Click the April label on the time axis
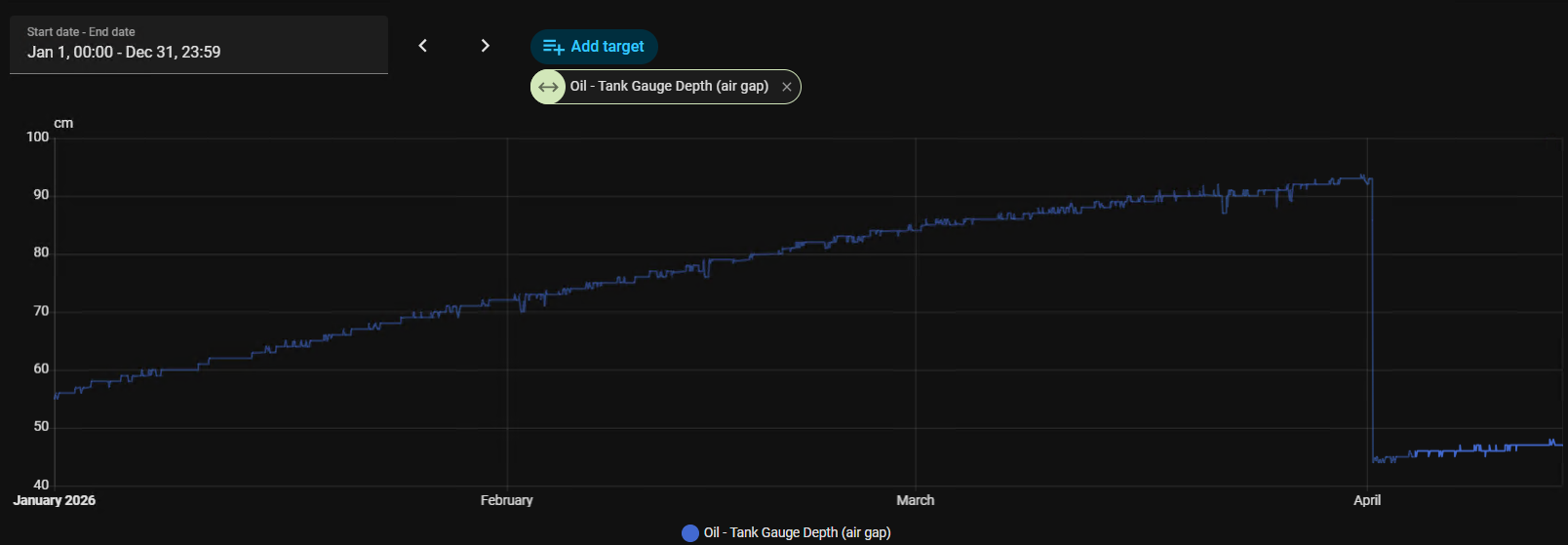Screen dimensions: 1568x545 (1367, 500)
